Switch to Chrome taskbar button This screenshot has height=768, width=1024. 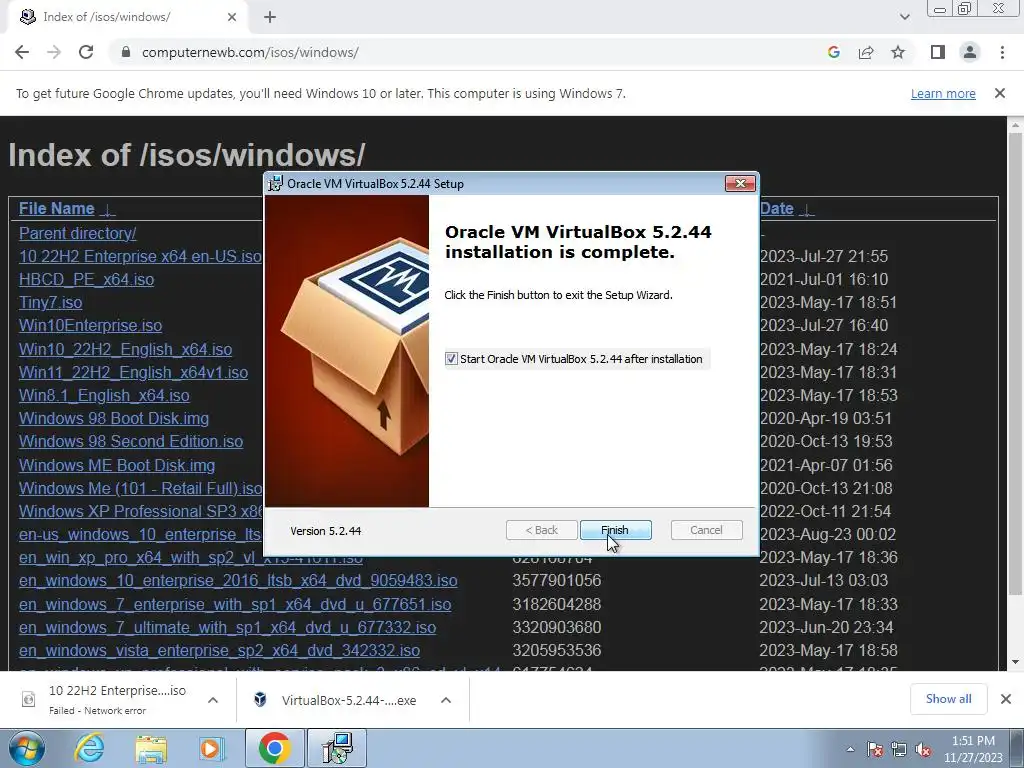point(274,748)
